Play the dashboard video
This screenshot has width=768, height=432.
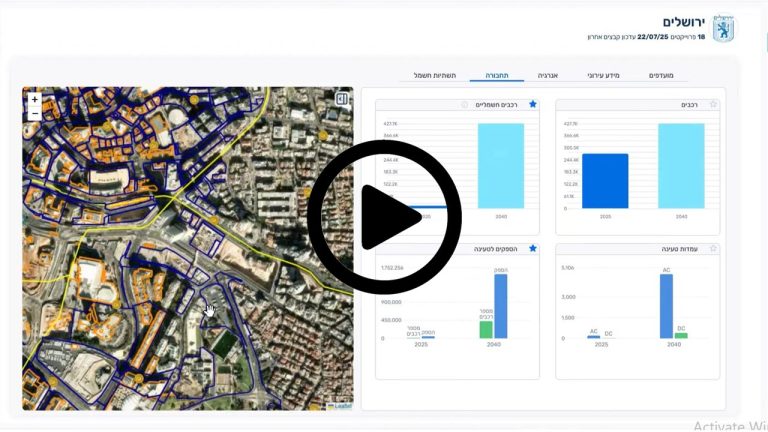point(384,216)
